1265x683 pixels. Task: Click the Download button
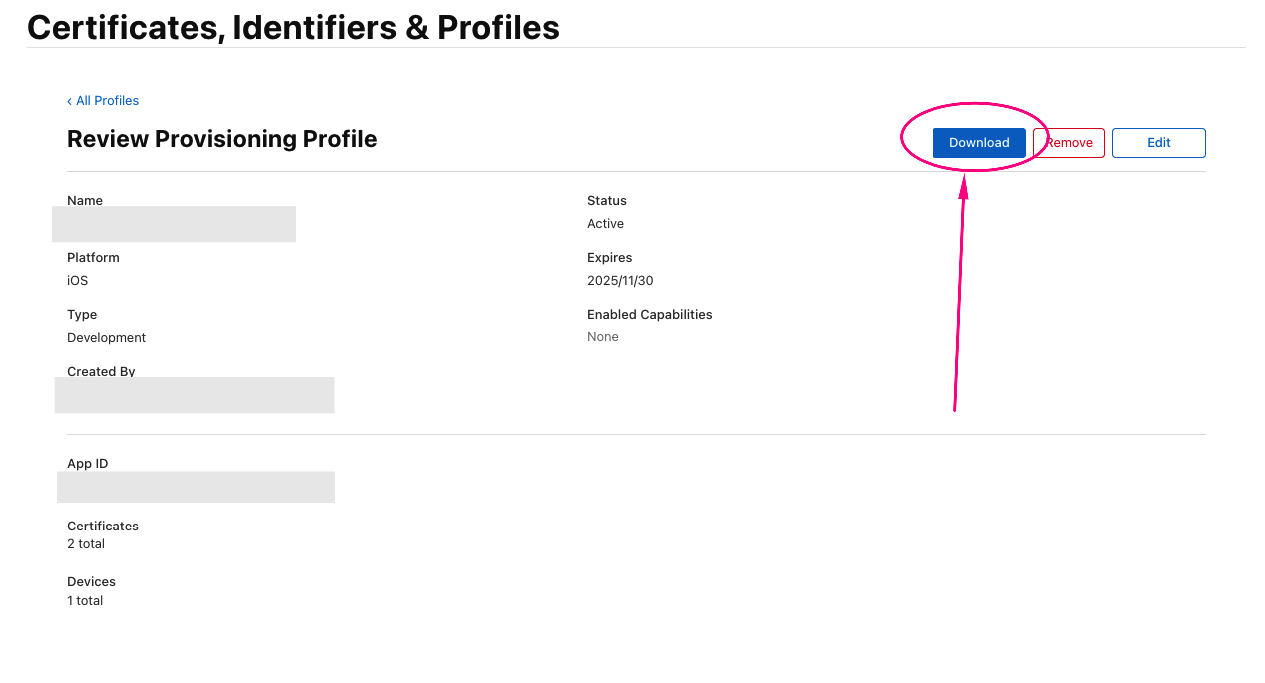978,142
